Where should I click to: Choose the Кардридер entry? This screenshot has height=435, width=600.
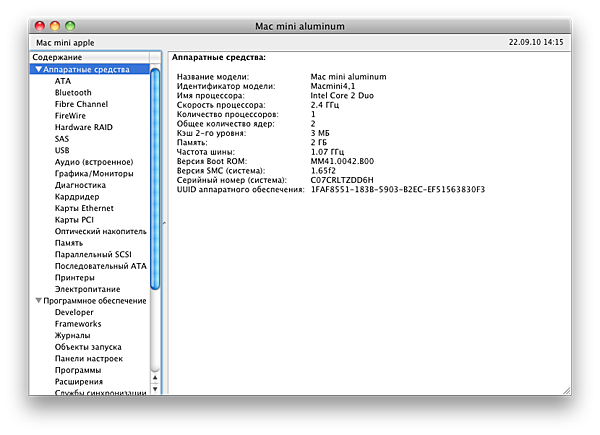click(77, 197)
